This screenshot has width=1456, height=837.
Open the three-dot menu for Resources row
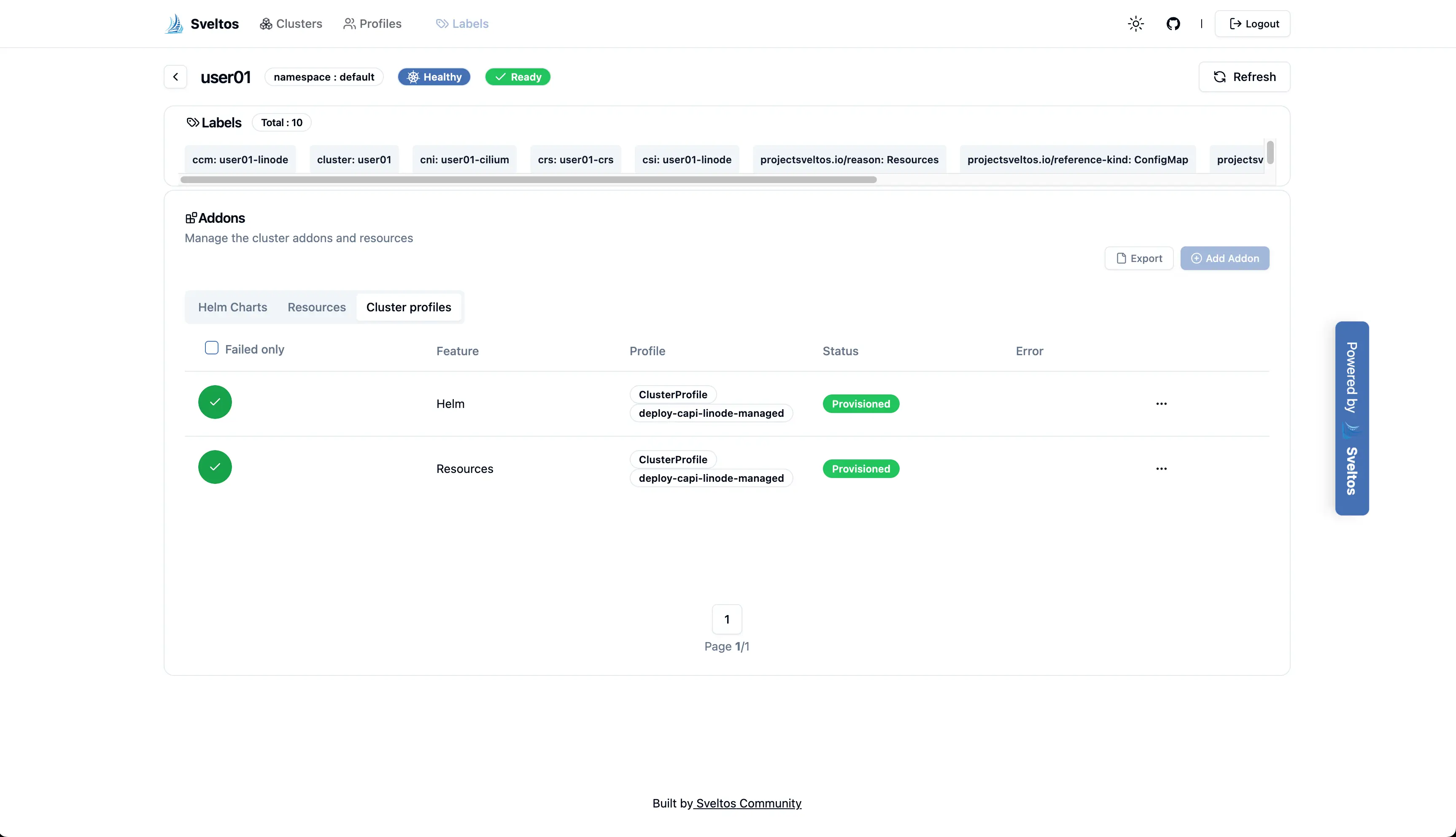click(x=1161, y=469)
